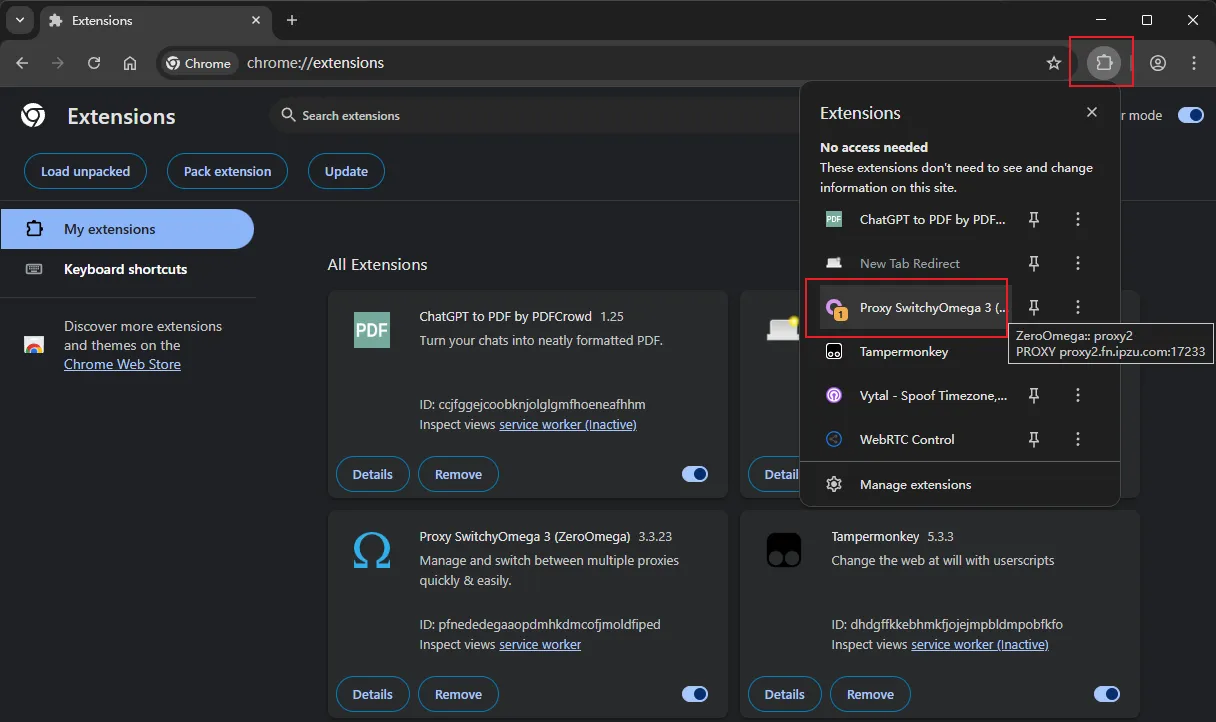
Task: Click the WebRTC Control share icon in popup
Action: (834, 439)
